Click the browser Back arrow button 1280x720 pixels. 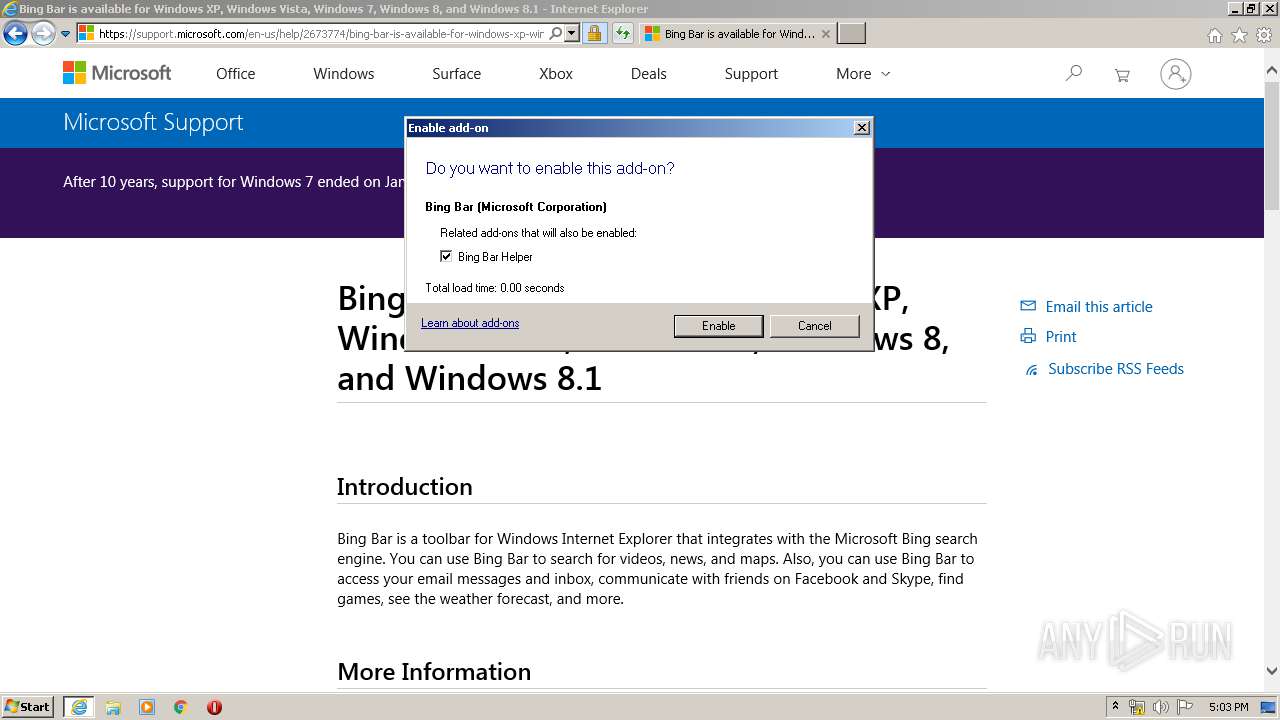click(x=15, y=34)
